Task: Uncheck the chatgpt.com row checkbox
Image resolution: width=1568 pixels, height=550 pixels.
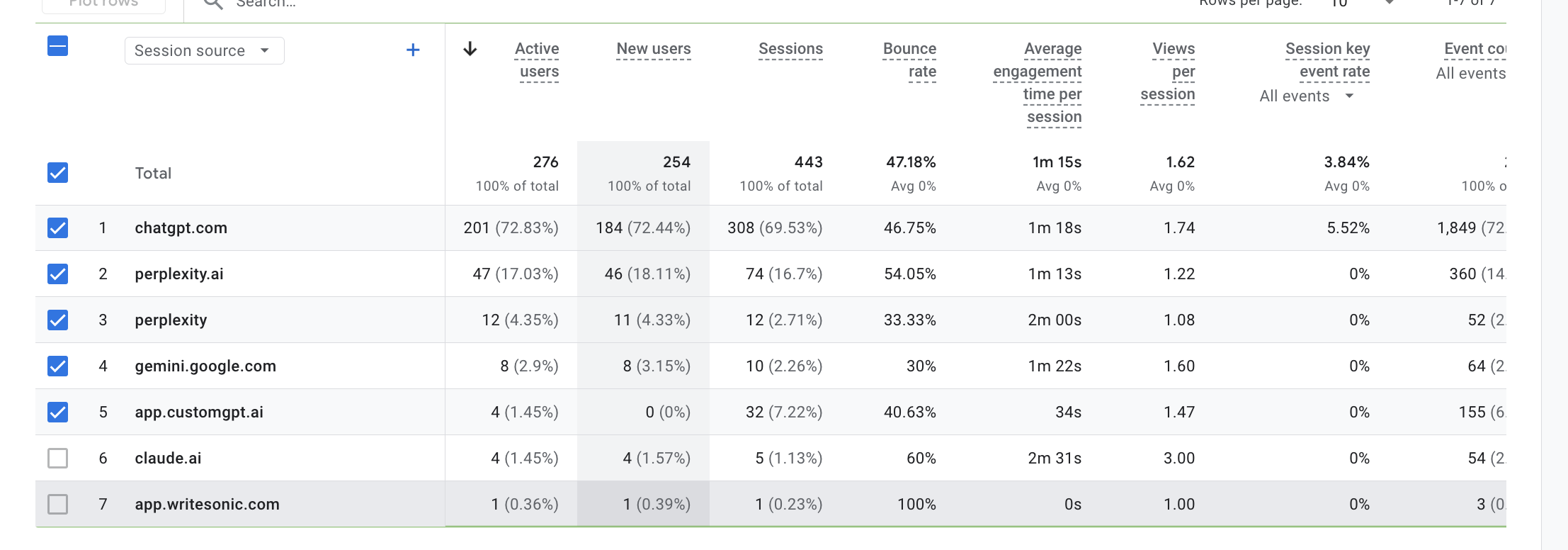Action: click(58, 228)
